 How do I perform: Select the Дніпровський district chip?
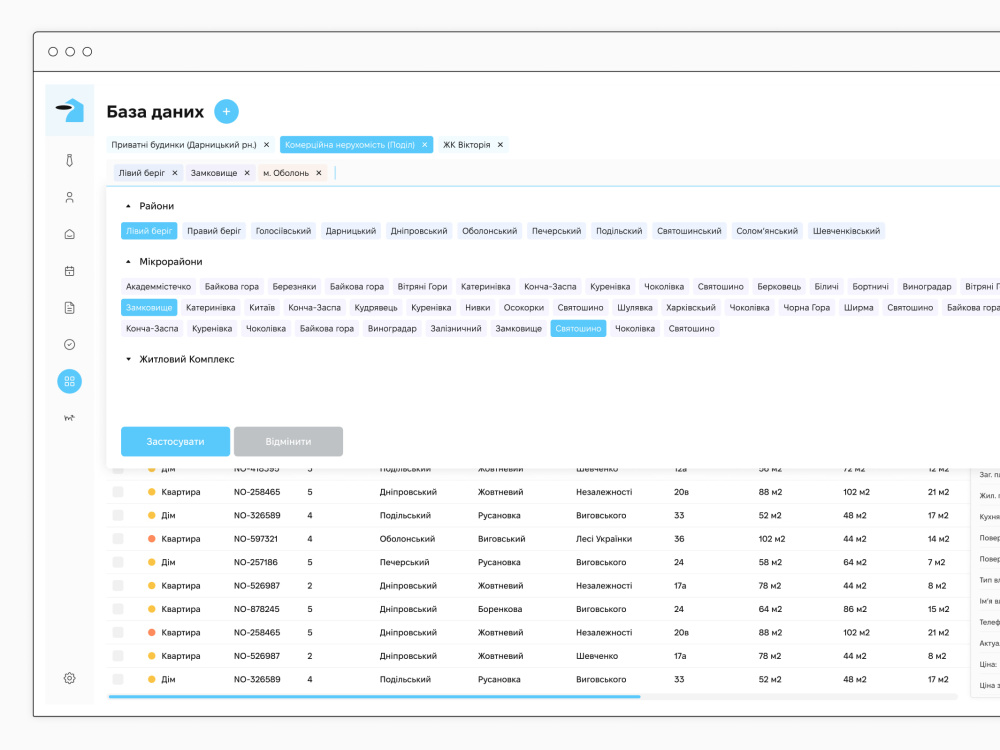point(419,231)
